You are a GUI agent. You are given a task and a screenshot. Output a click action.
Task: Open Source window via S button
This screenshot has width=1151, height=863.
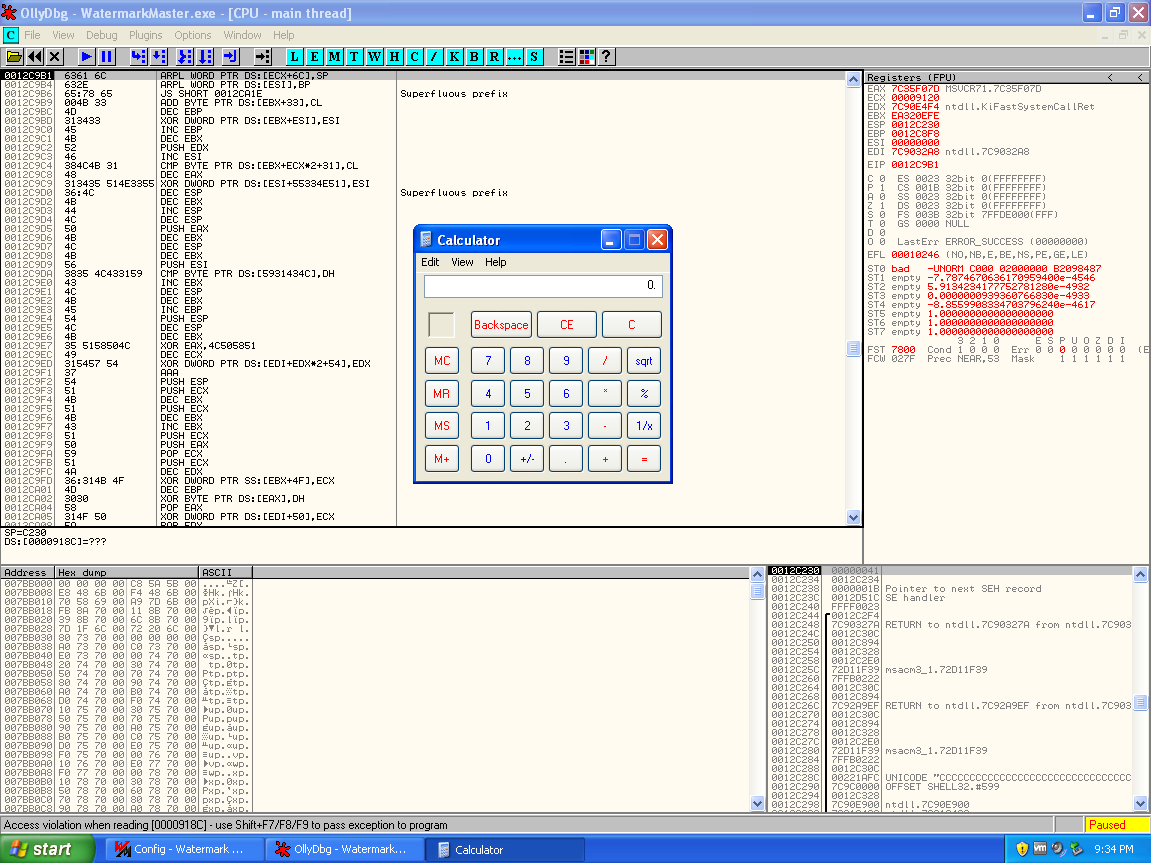pos(534,57)
